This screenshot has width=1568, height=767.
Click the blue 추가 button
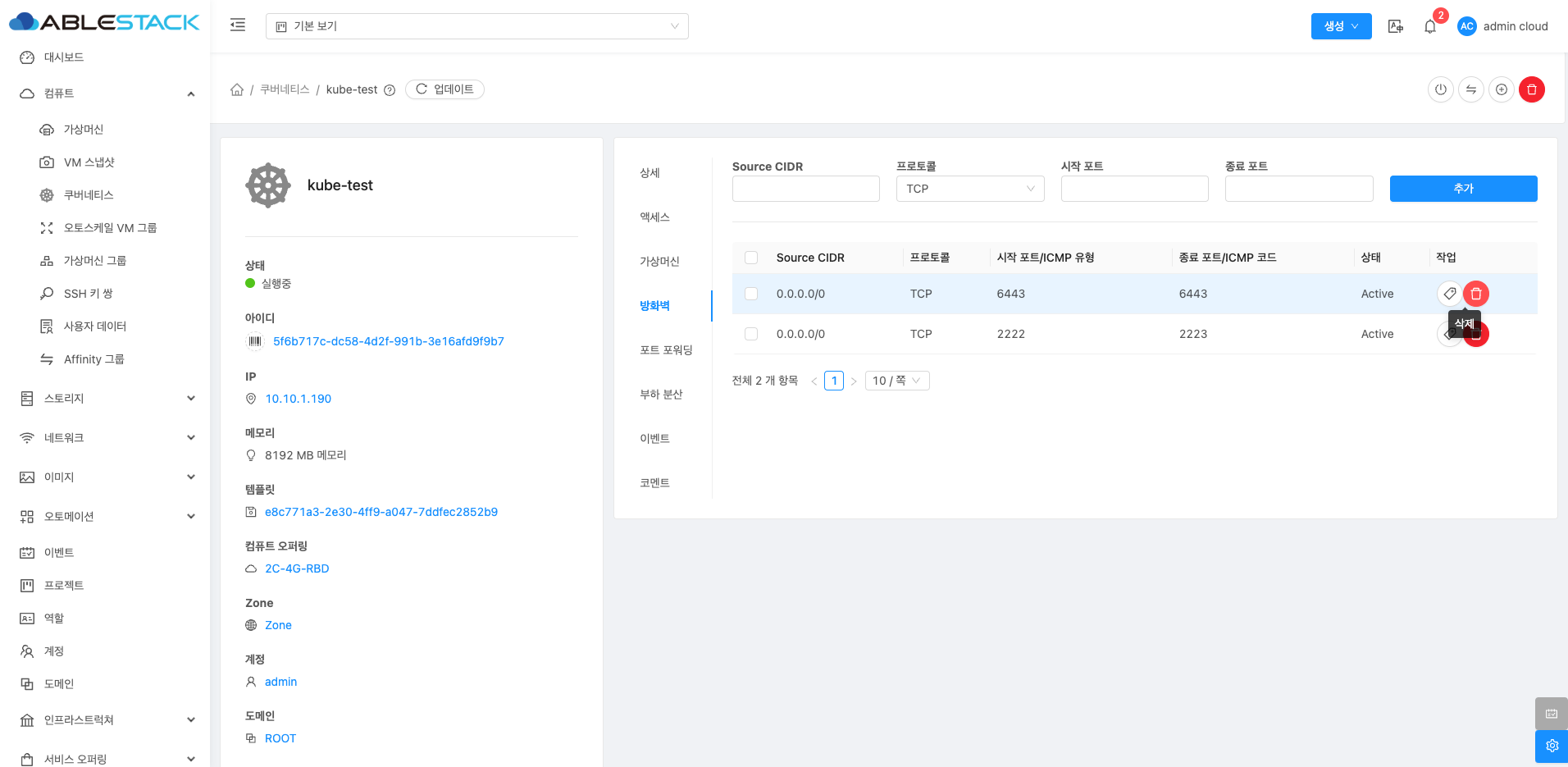(x=1463, y=189)
